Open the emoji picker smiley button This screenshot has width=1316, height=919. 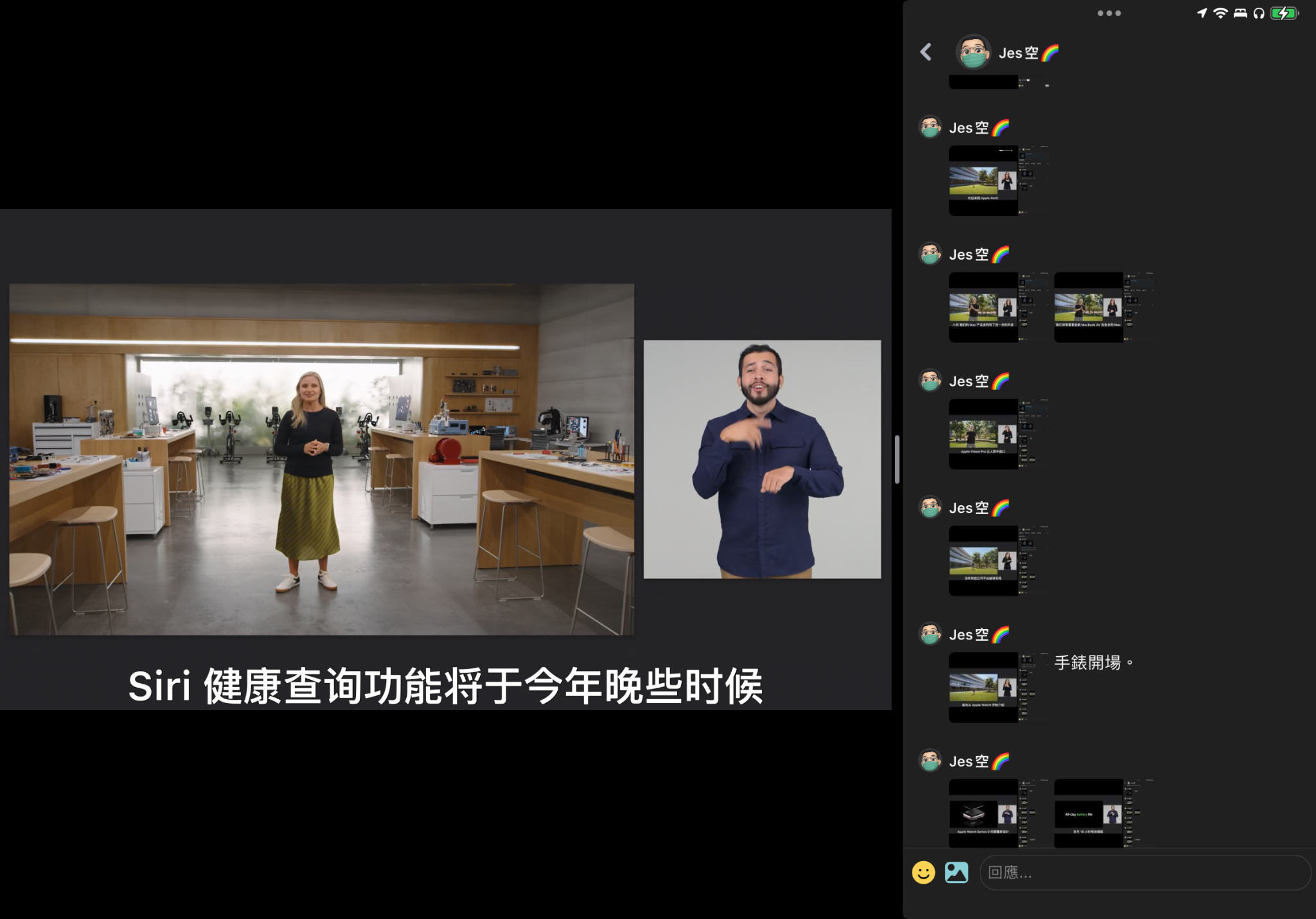[x=923, y=872]
